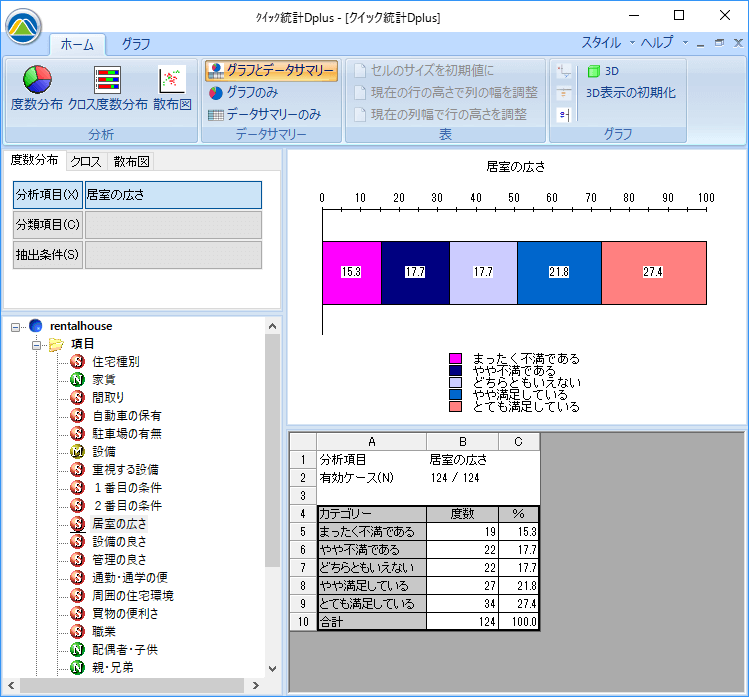Open the クロス panel tab

point(86,161)
